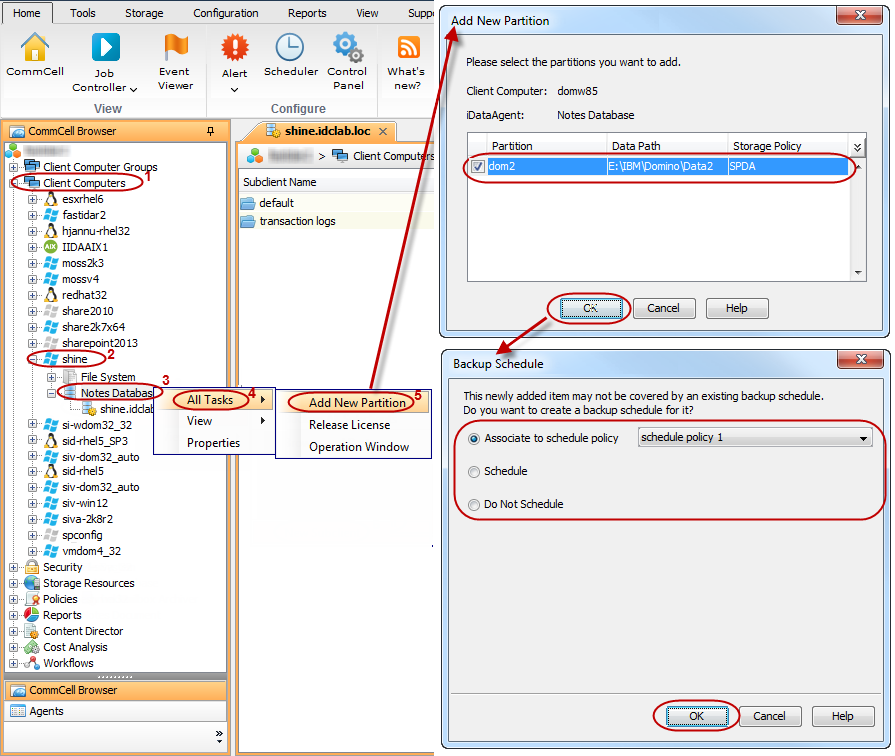The width and height of the screenshot is (895, 756).
Task: Open the What's new RSS icon
Action: 408,47
